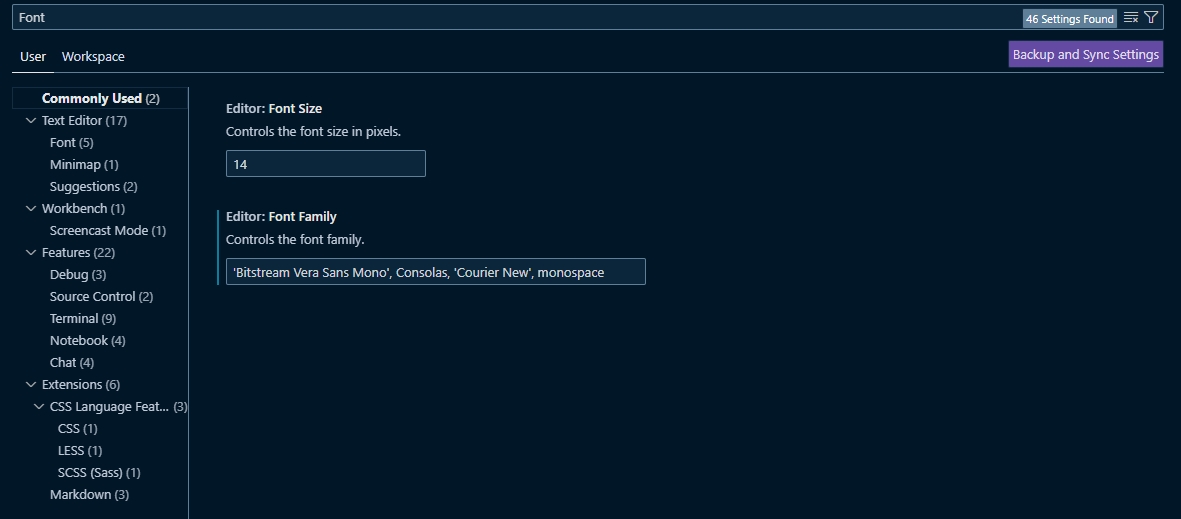The width and height of the screenshot is (1181, 519).
Task: Select the Features (22) category
Action: (x=78, y=252)
